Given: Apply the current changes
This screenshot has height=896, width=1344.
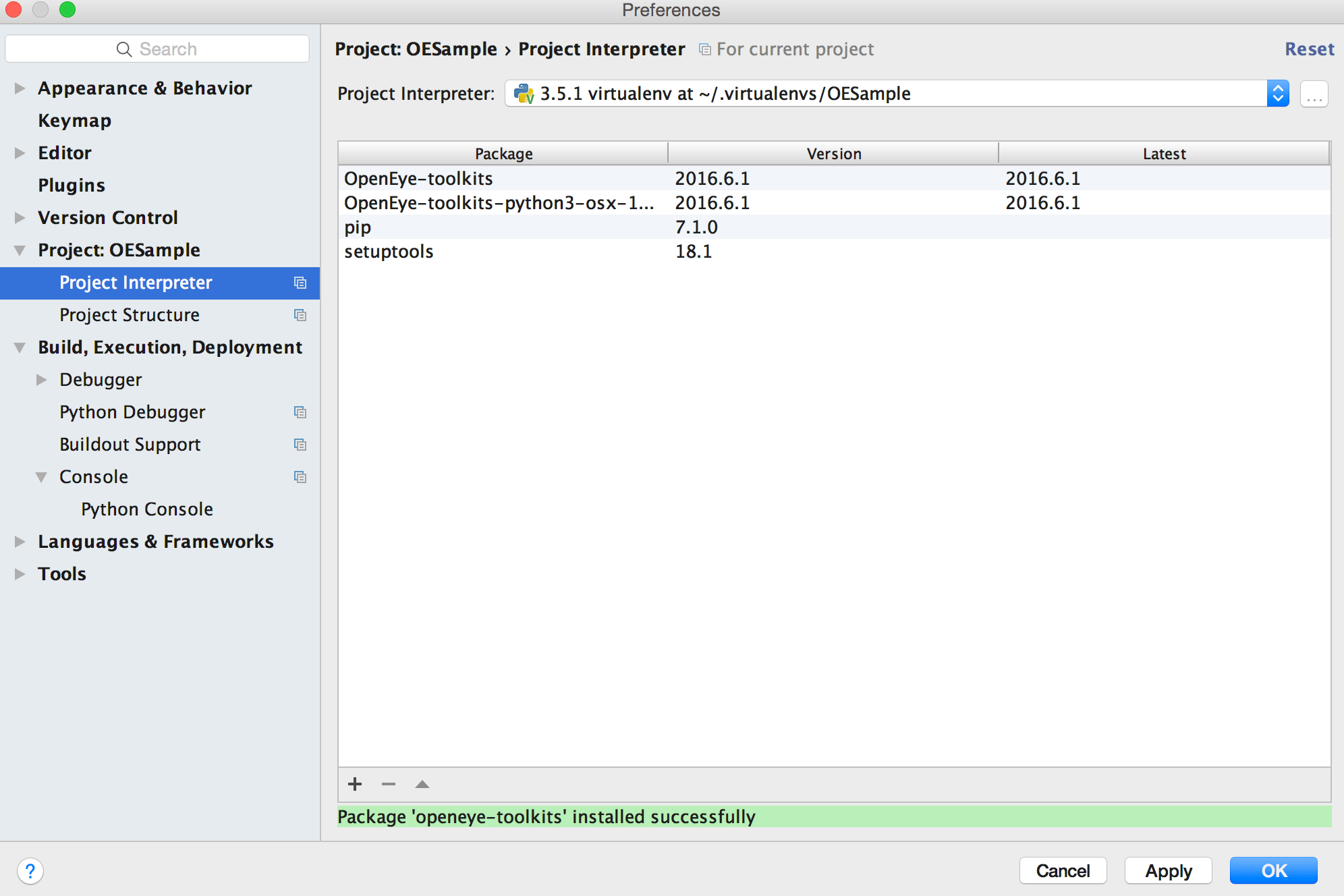Looking at the screenshot, I should [x=1168, y=870].
